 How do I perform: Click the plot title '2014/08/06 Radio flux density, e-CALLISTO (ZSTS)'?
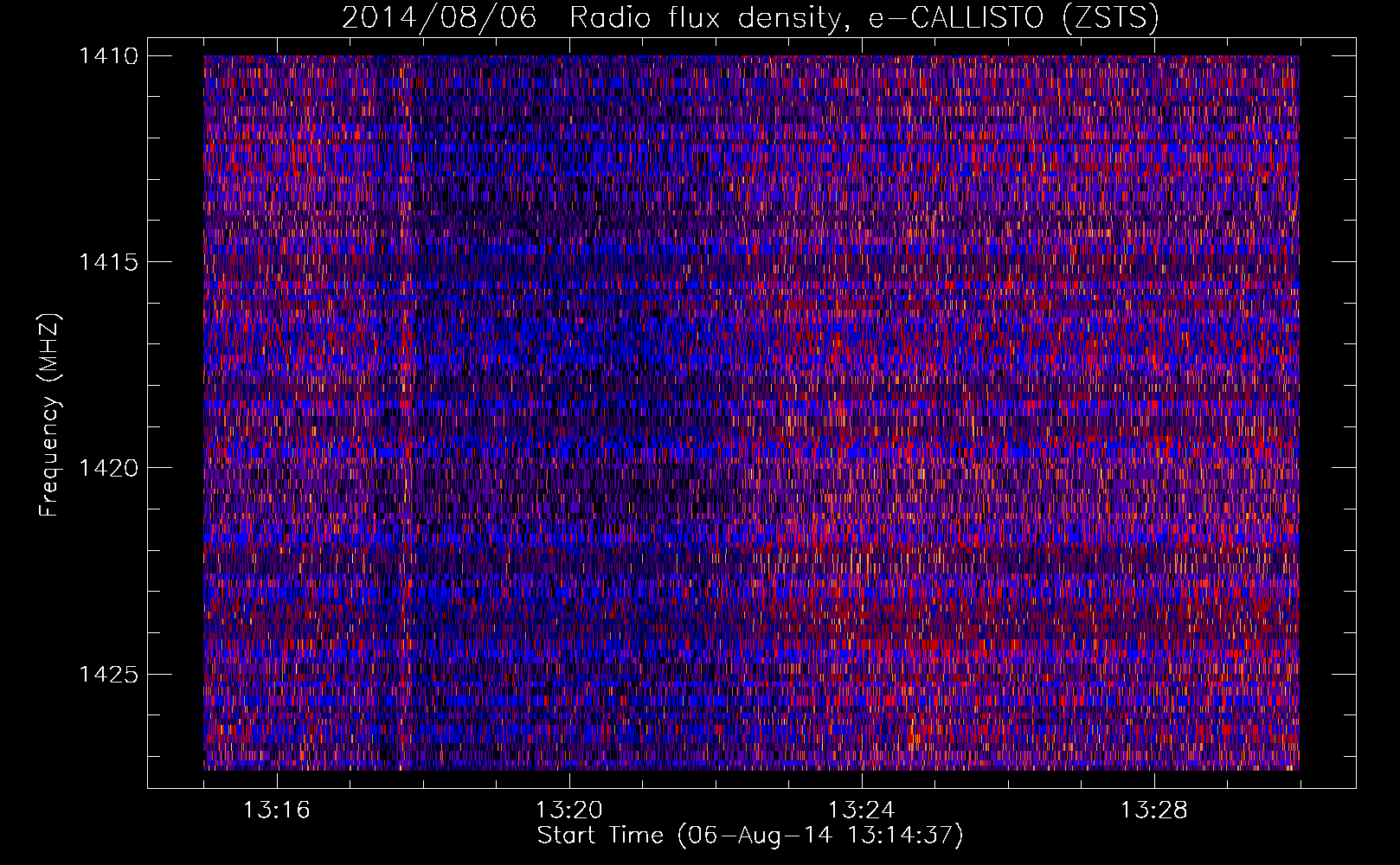[750, 17]
